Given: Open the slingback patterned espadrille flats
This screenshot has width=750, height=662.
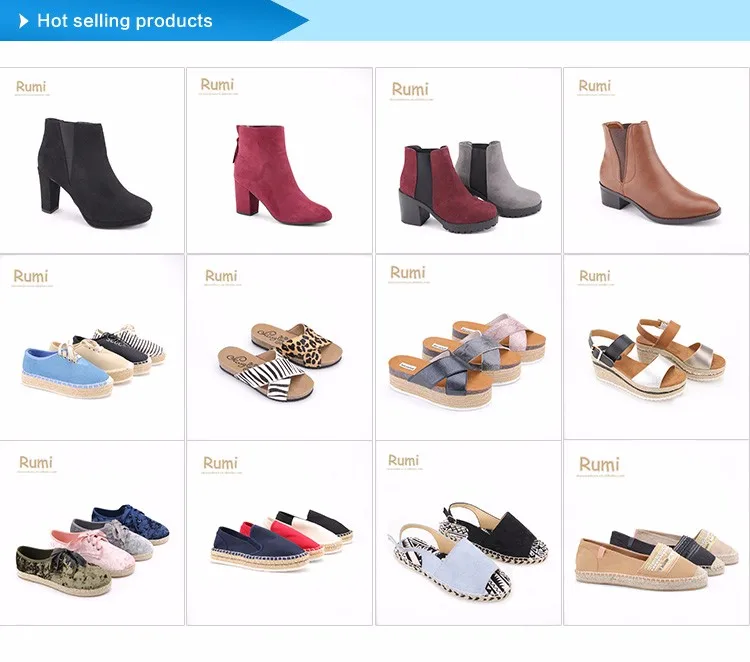Looking at the screenshot, I should coord(468,533).
